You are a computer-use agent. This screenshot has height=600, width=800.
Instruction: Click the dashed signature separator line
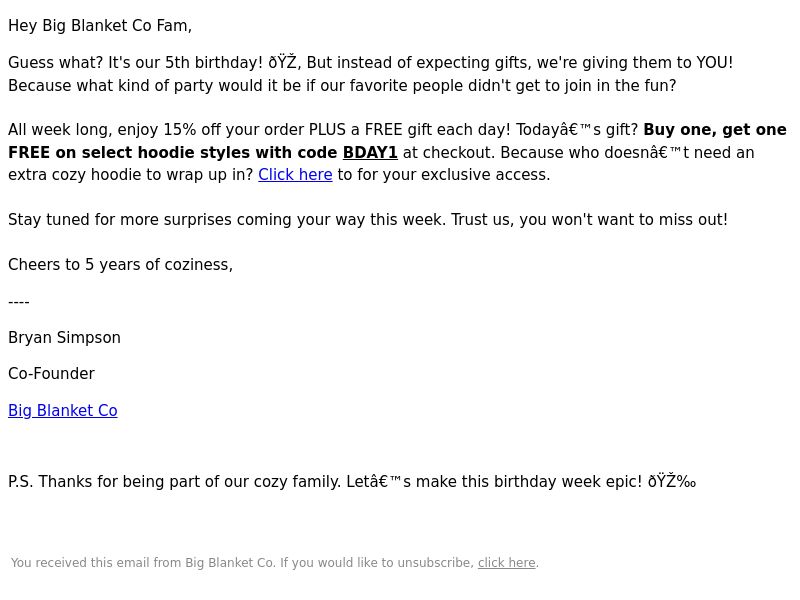pos(19,302)
